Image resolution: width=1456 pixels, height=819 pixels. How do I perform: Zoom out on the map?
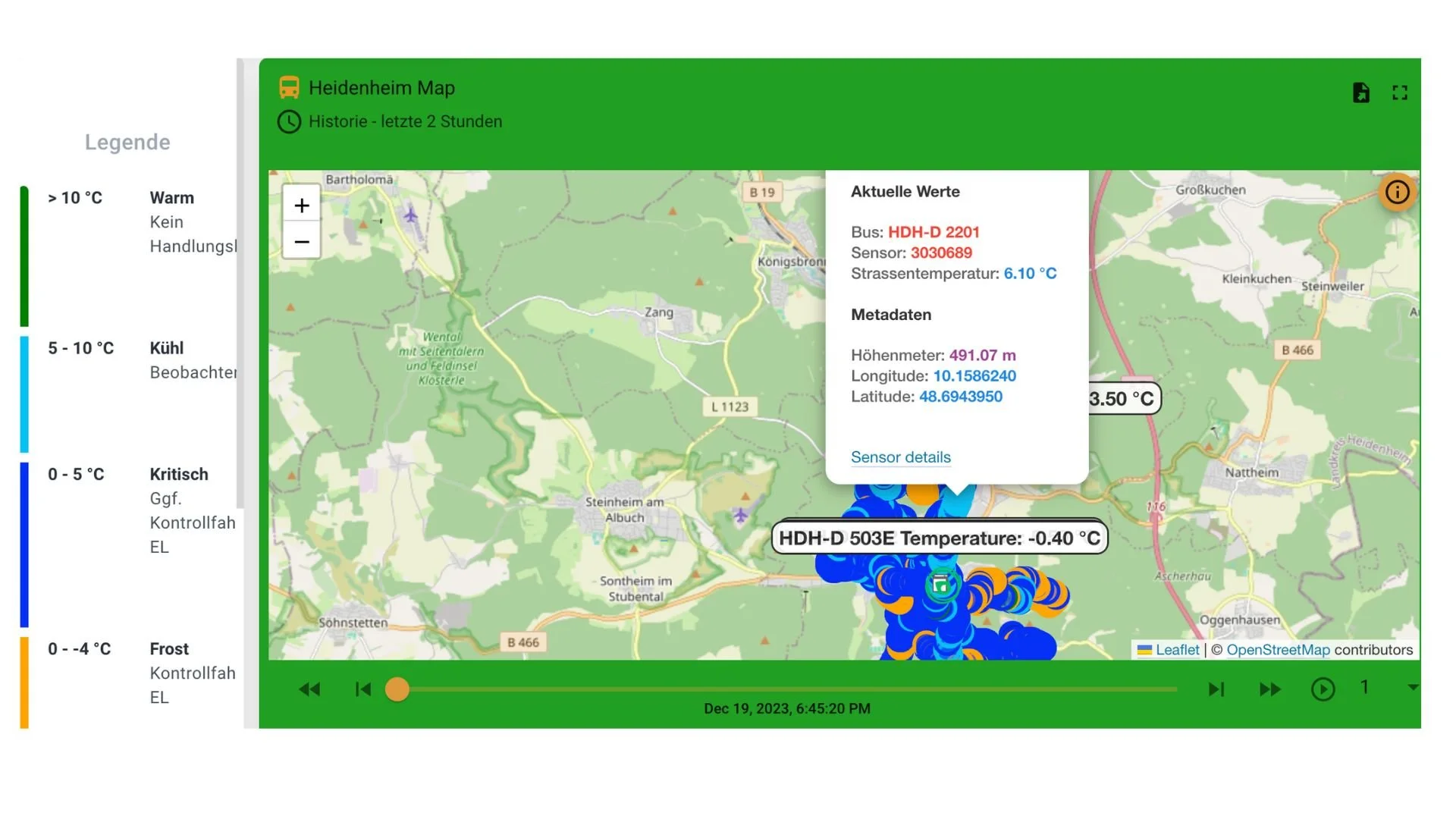coord(302,242)
